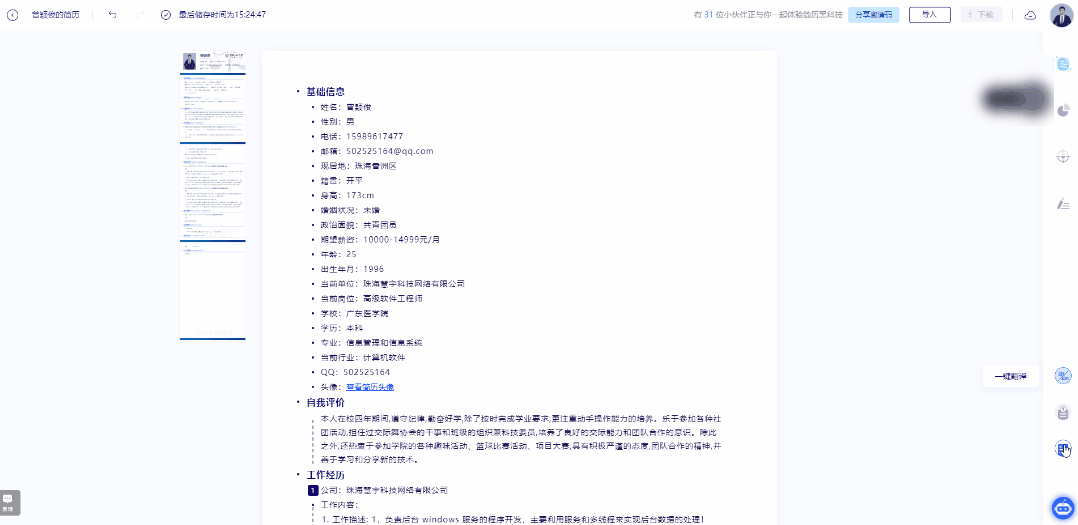Click the 一键翻译 tooltip label

[x=1010, y=377]
